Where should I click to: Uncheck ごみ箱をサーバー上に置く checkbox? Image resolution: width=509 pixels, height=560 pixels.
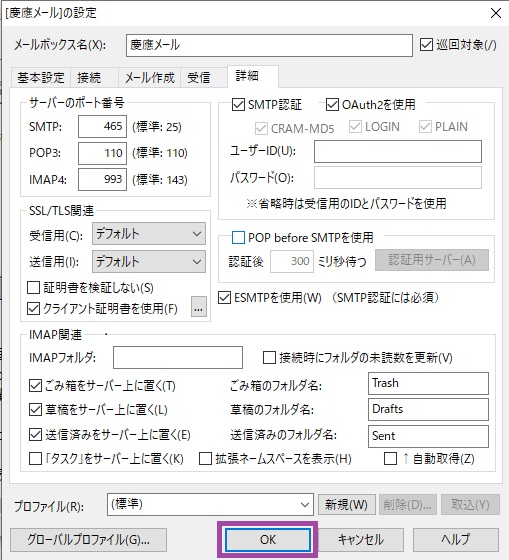pos(35,386)
